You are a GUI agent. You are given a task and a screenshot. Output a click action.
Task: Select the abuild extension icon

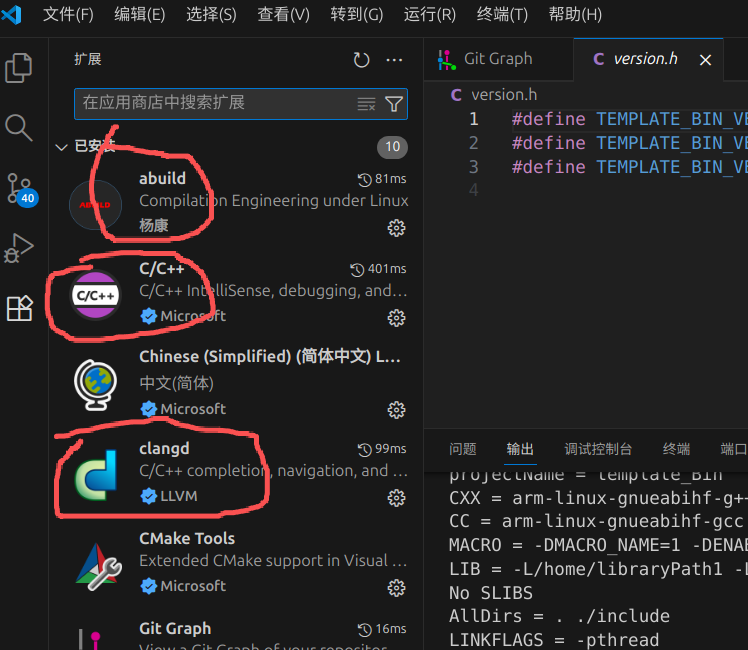pos(95,205)
